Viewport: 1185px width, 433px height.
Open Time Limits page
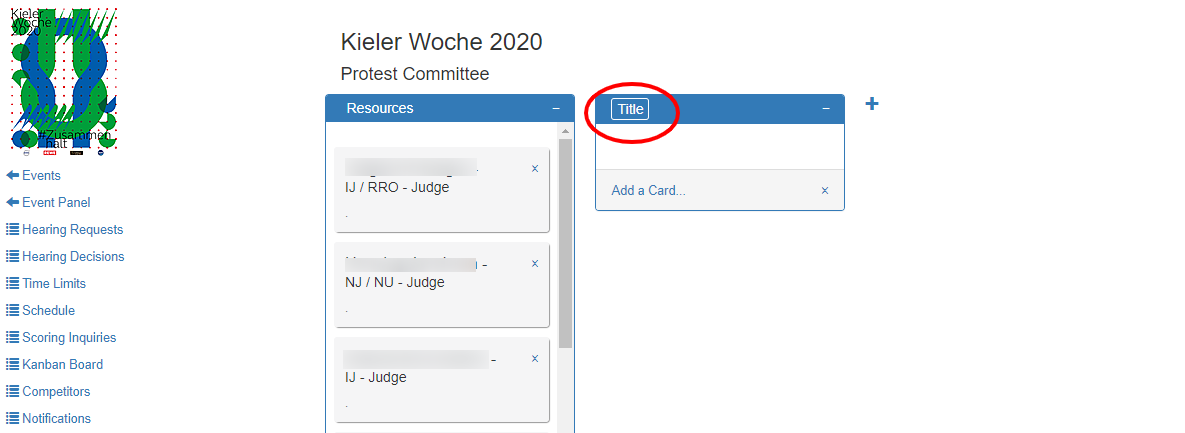click(x=46, y=283)
